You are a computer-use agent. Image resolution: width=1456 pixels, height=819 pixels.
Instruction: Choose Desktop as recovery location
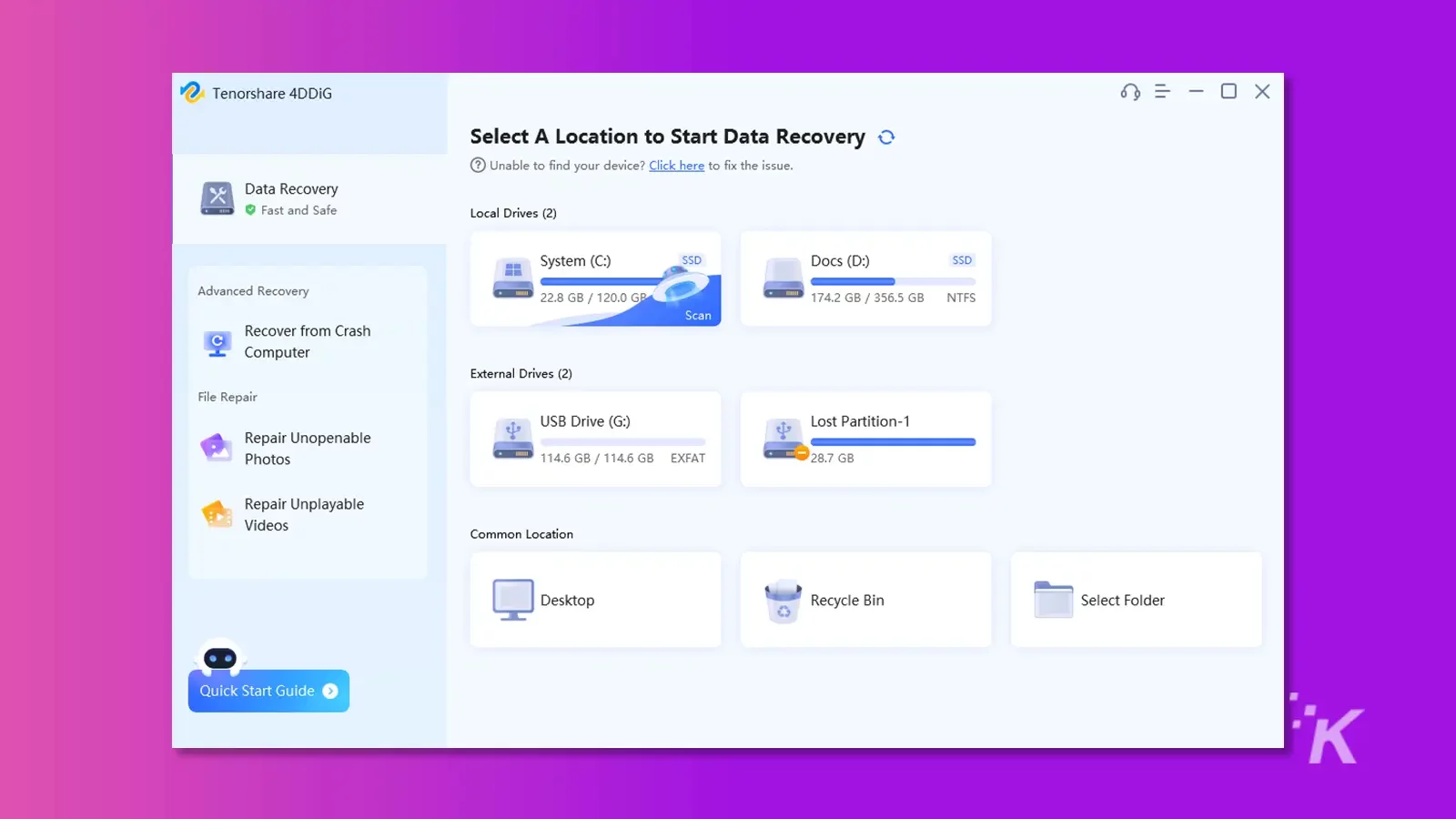point(595,600)
